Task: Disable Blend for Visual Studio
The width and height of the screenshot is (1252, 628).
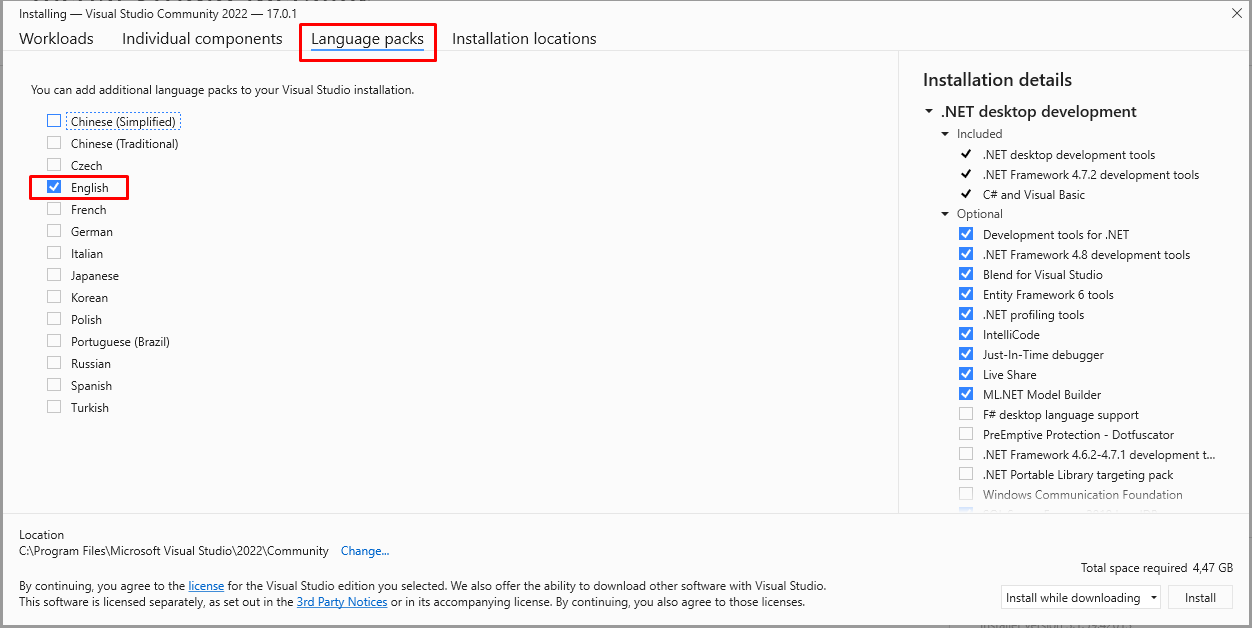Action: 966,274
